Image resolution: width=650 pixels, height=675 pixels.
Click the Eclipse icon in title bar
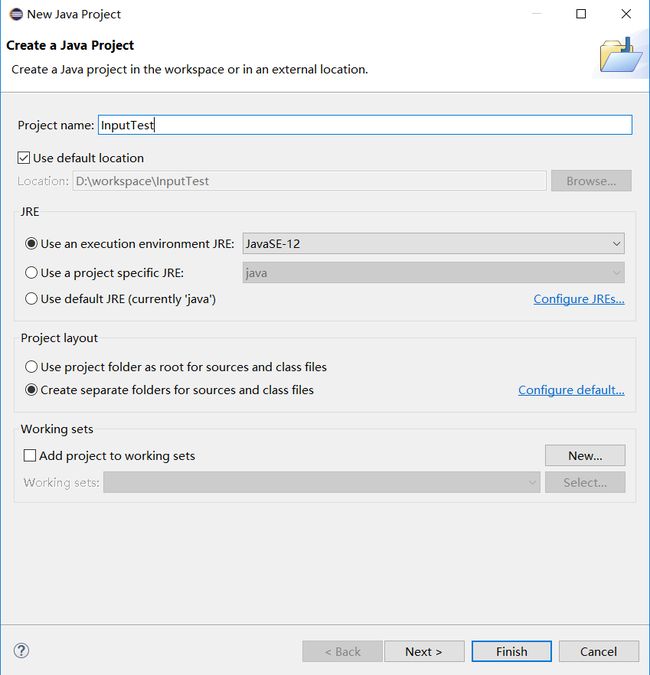pyautogui.click(x=16, y=14)
